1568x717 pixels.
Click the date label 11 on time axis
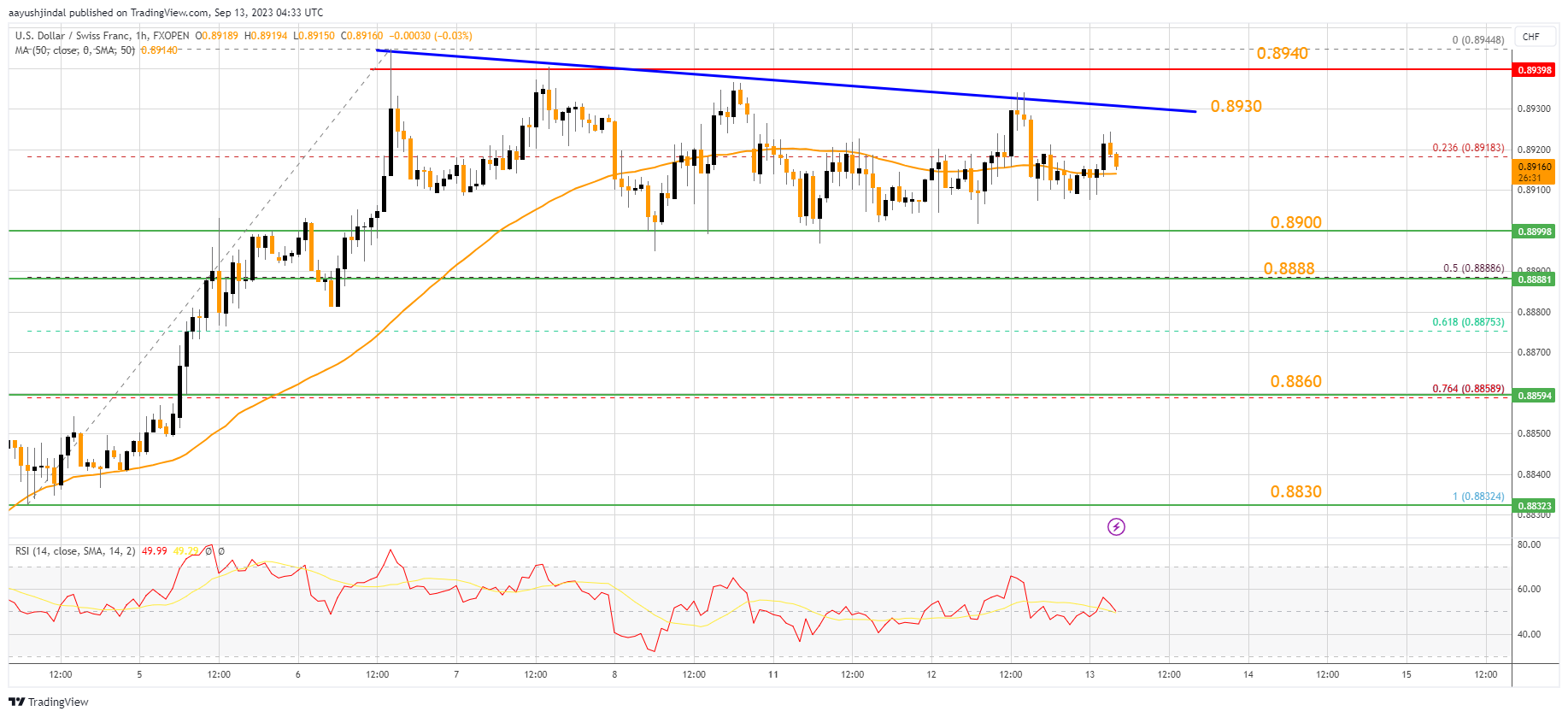click(x=772, y=674)
